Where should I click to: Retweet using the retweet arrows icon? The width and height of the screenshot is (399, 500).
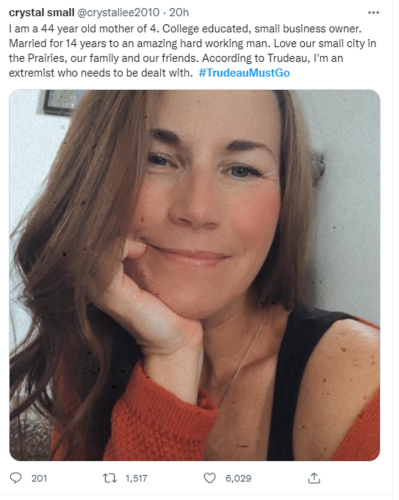pos(109,478)
